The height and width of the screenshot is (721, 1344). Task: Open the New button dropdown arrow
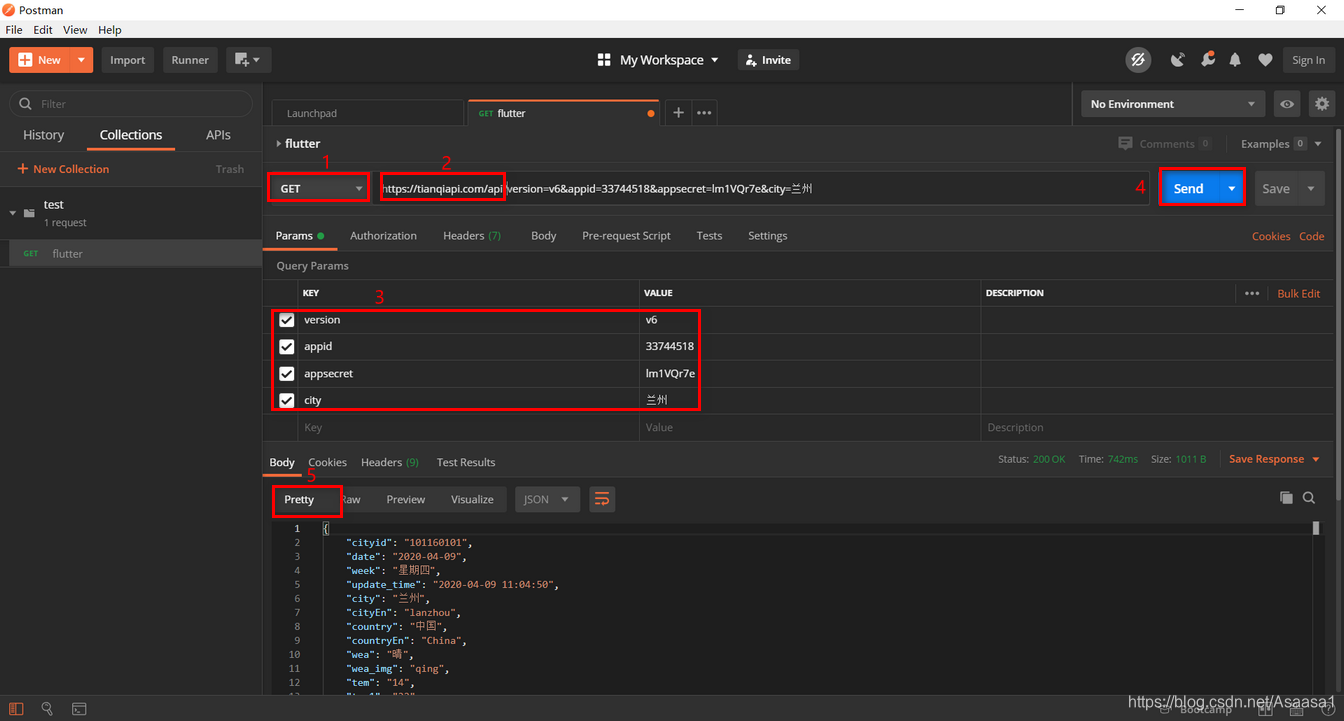coord(81,60)
